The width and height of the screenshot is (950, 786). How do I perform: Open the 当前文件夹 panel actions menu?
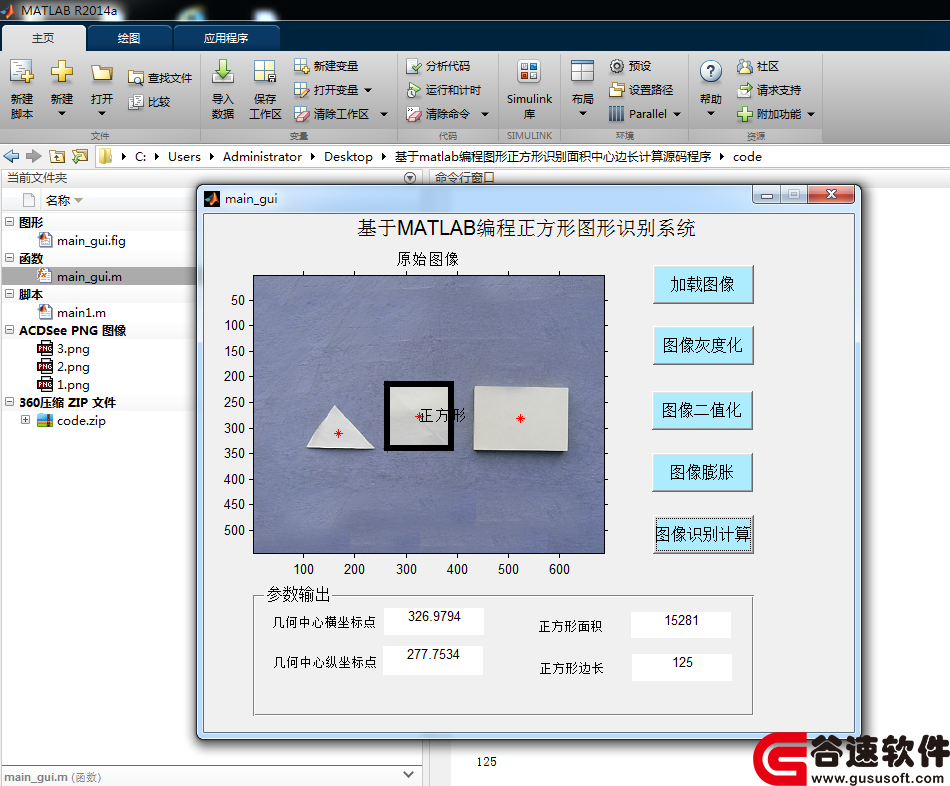click(x=410, y=178)
